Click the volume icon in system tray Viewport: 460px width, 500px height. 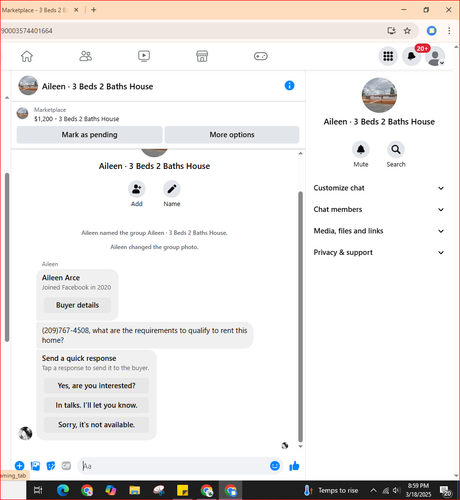point(396,490)
